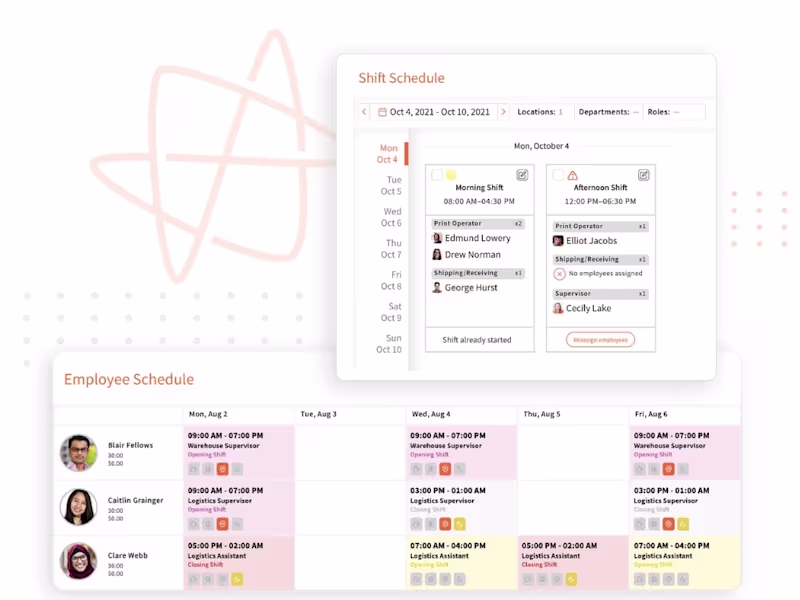Click Cecily Lake's avatar
Viewport: 800px width, 600px height.
pyautogui.click(x=558, y=308)
